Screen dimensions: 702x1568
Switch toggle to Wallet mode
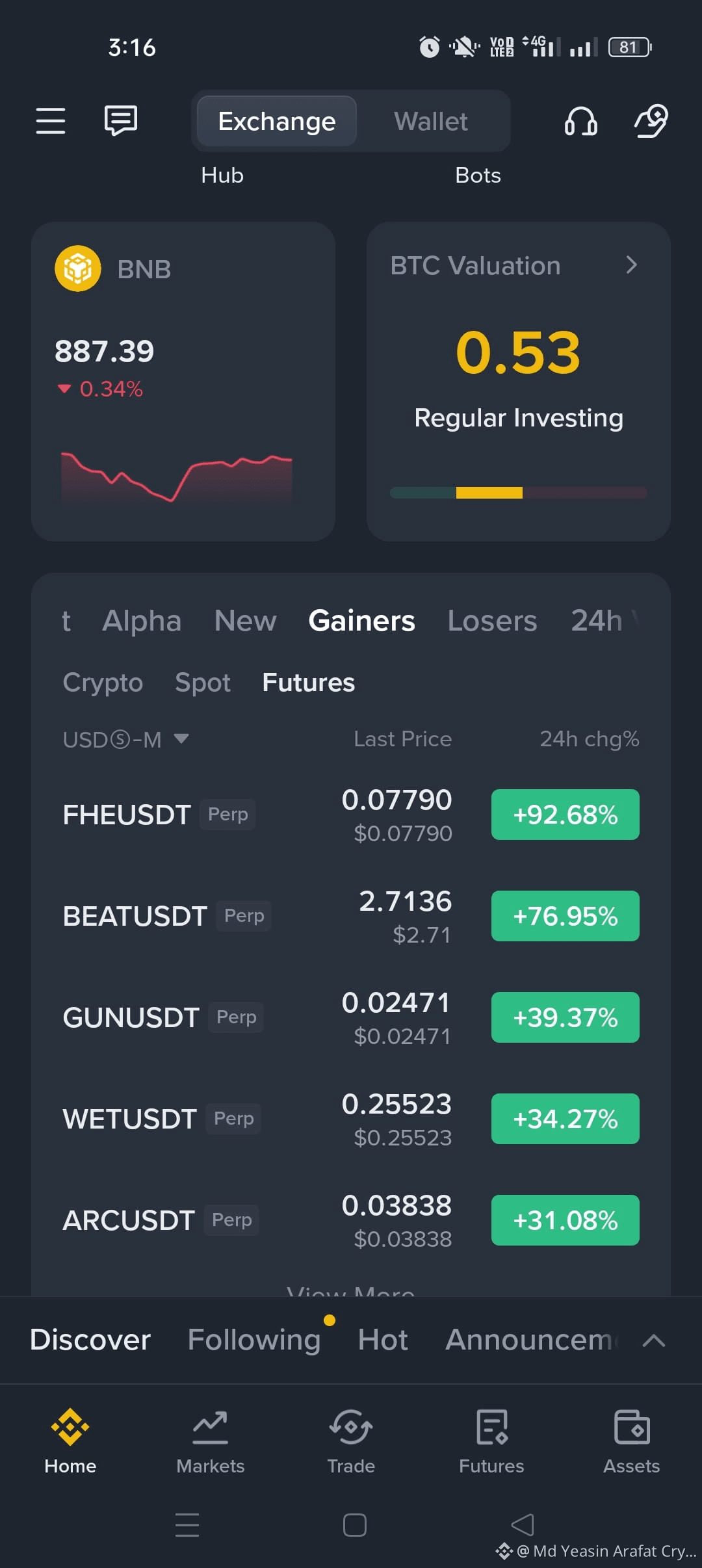[431, 122]
